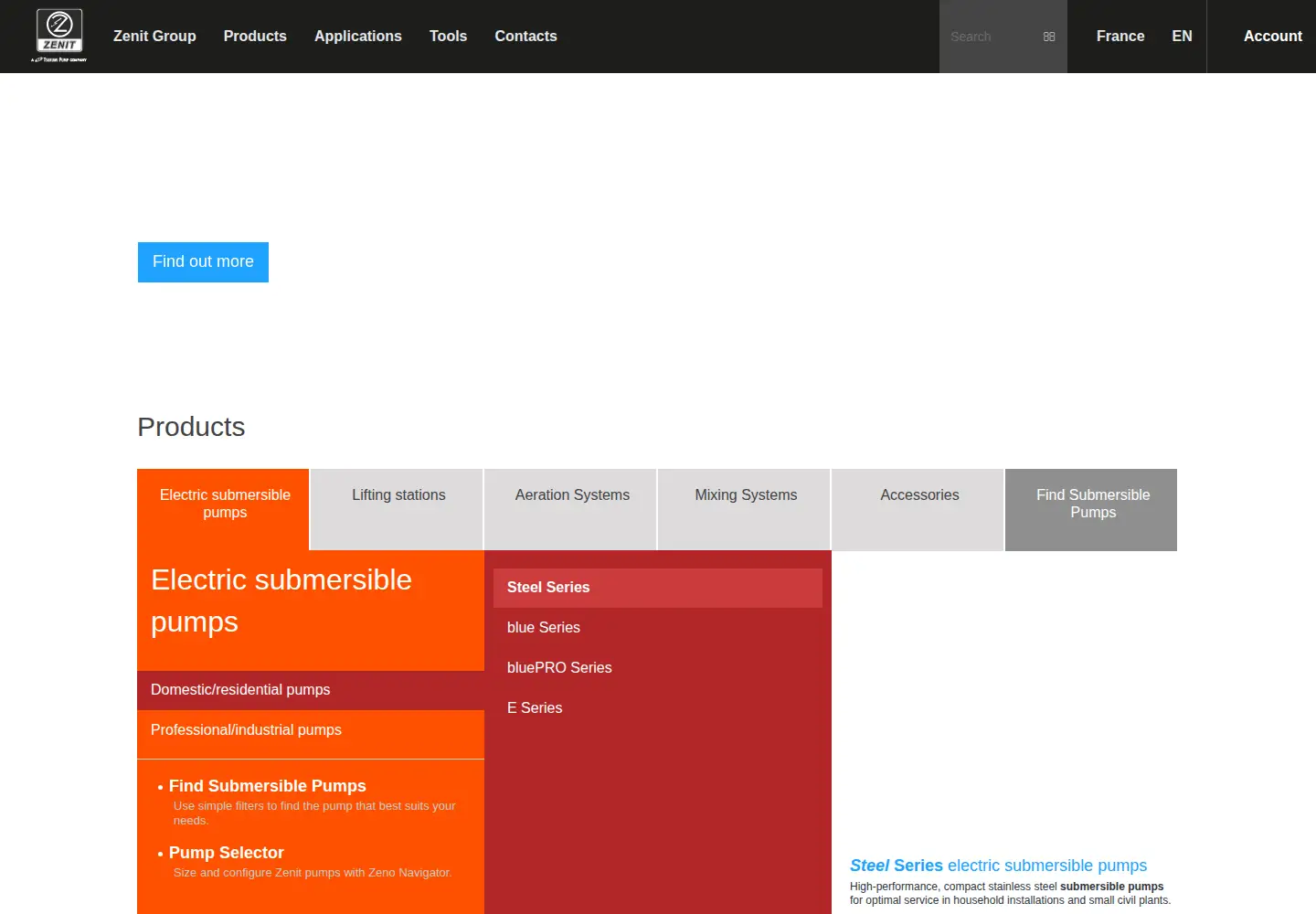
Task: Click the Products section heading
Action: click(x=191, y=427)
